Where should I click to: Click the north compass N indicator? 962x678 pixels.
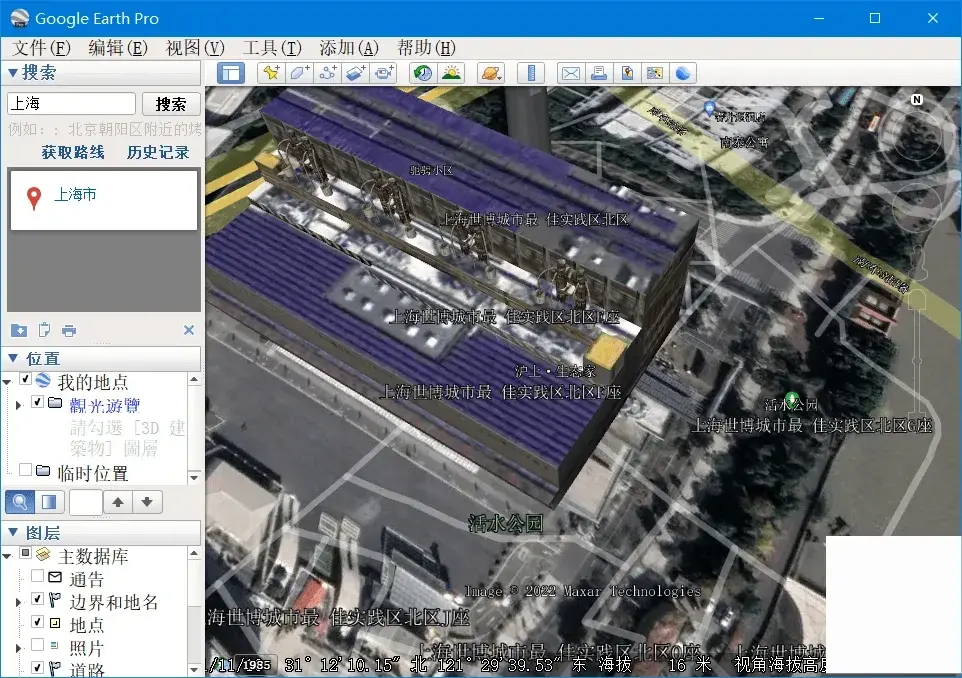(x=917, y=99)
